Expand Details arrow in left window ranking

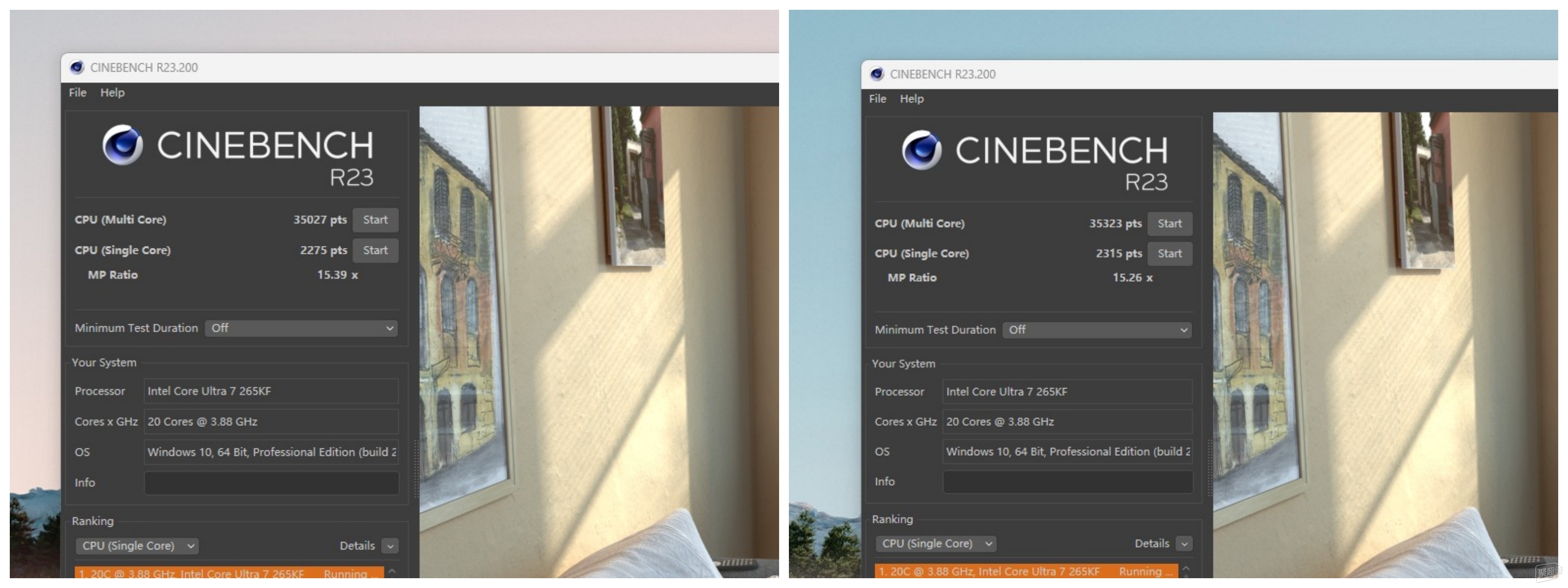pos(391,546)
